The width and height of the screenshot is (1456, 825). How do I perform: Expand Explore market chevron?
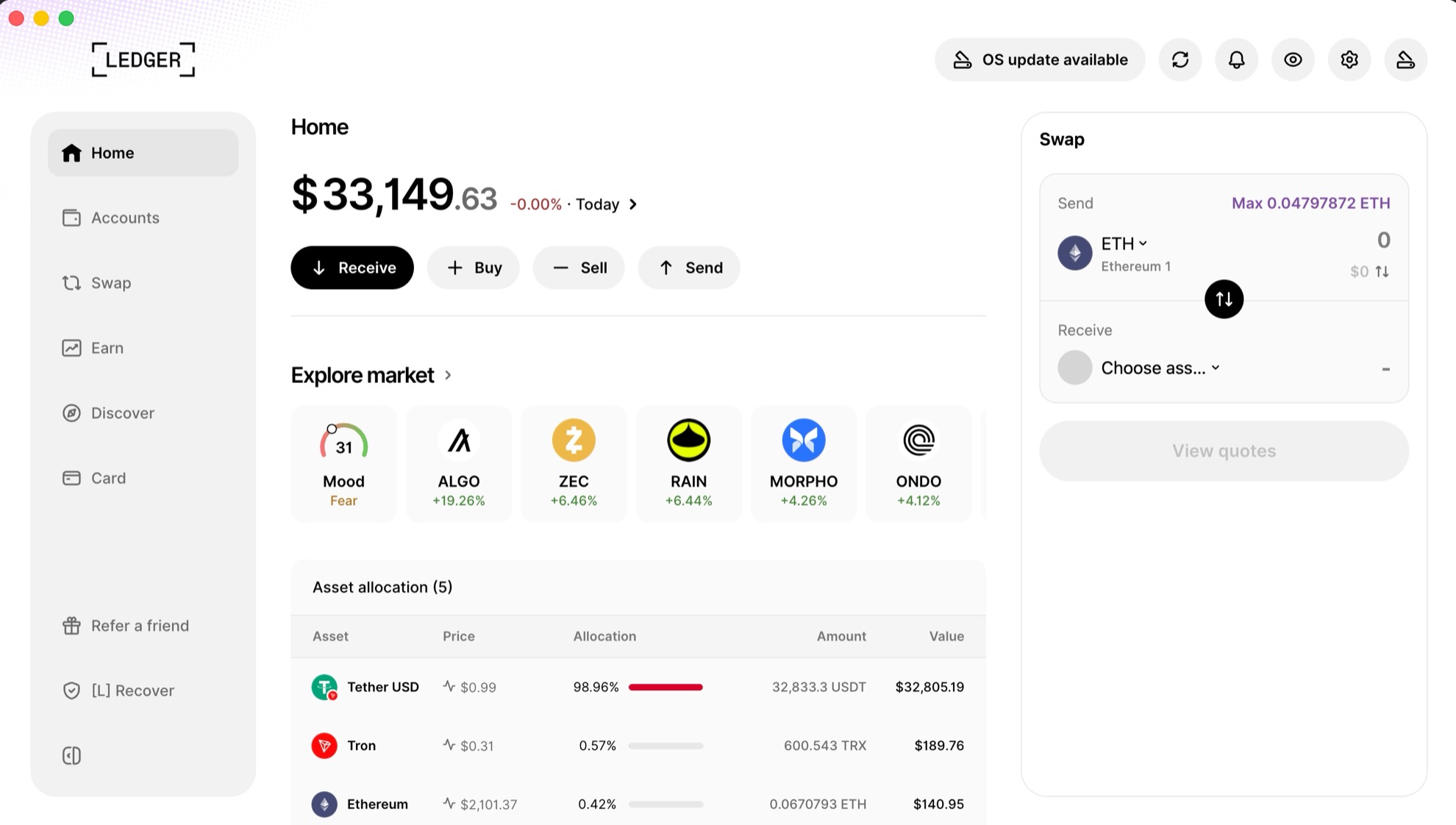coord(448,375)
